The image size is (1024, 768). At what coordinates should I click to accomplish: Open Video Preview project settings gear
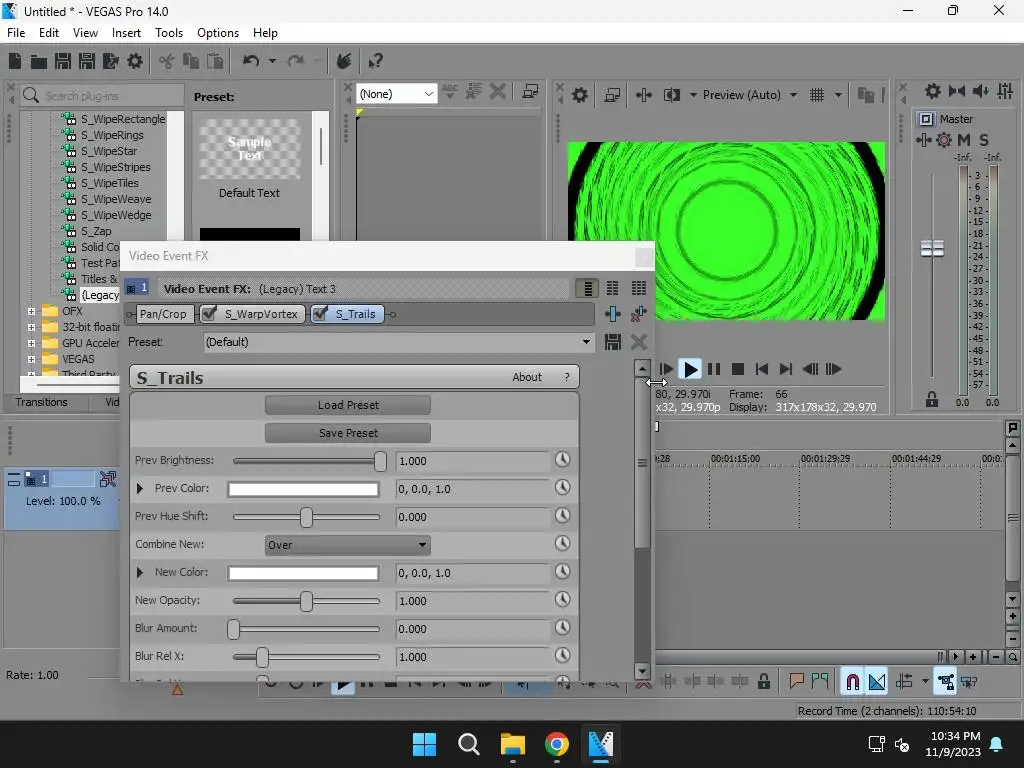point(580,95)
